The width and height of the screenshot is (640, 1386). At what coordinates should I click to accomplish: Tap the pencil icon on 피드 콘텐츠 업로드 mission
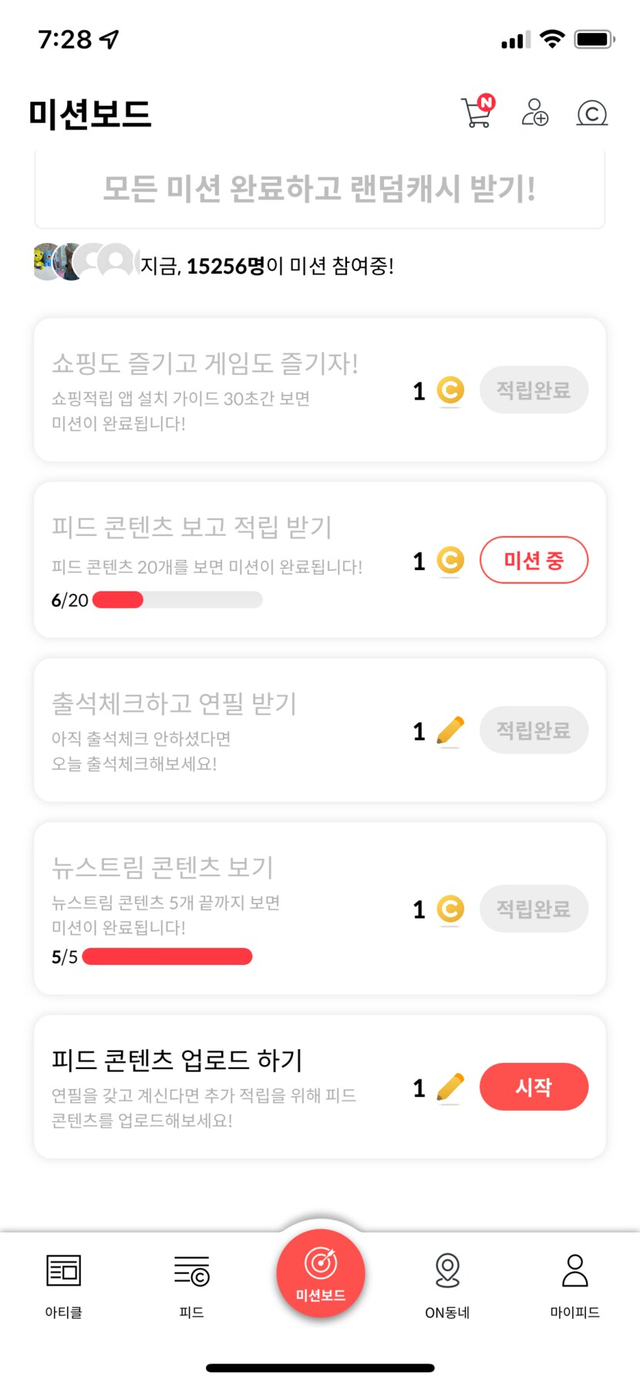[x=451, y=1087]
